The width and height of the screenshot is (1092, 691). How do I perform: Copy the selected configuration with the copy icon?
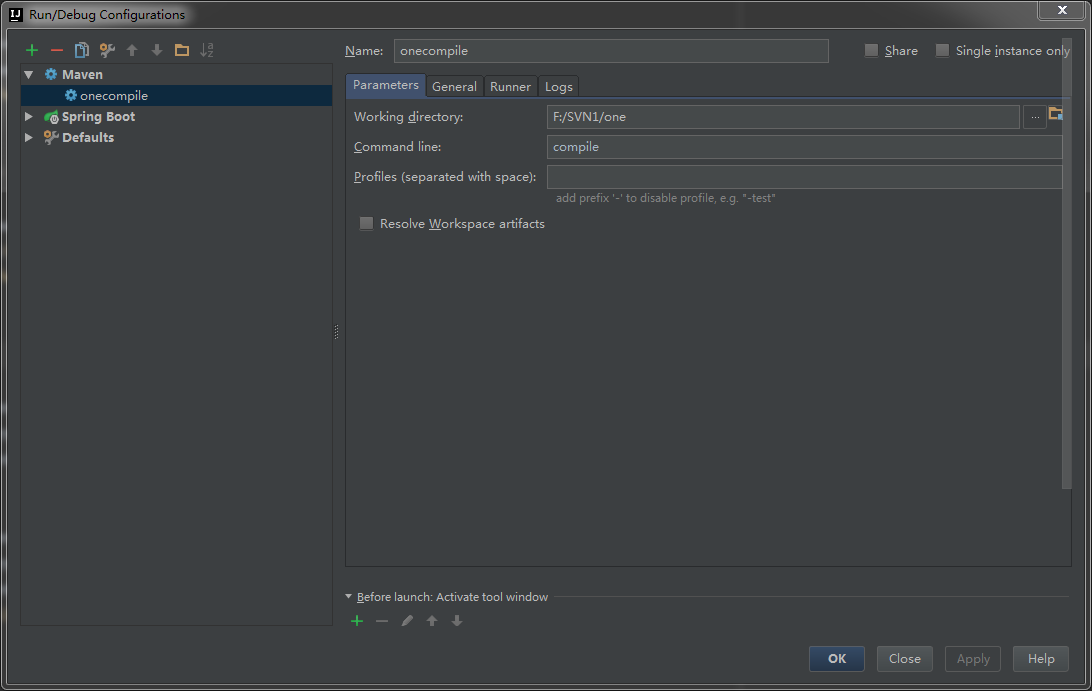coord(82,50)
